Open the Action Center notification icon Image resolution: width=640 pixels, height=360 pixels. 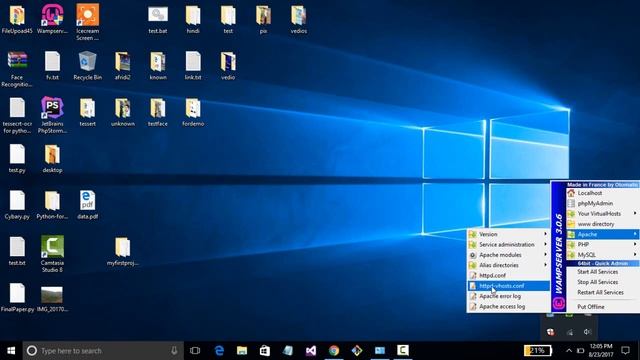click(x=625, y=351)
